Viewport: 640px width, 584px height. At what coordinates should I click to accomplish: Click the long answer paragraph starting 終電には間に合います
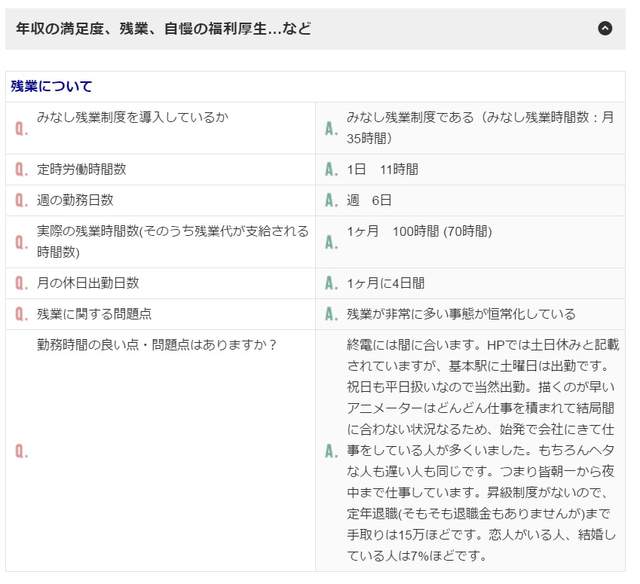(x=482, y=450)
